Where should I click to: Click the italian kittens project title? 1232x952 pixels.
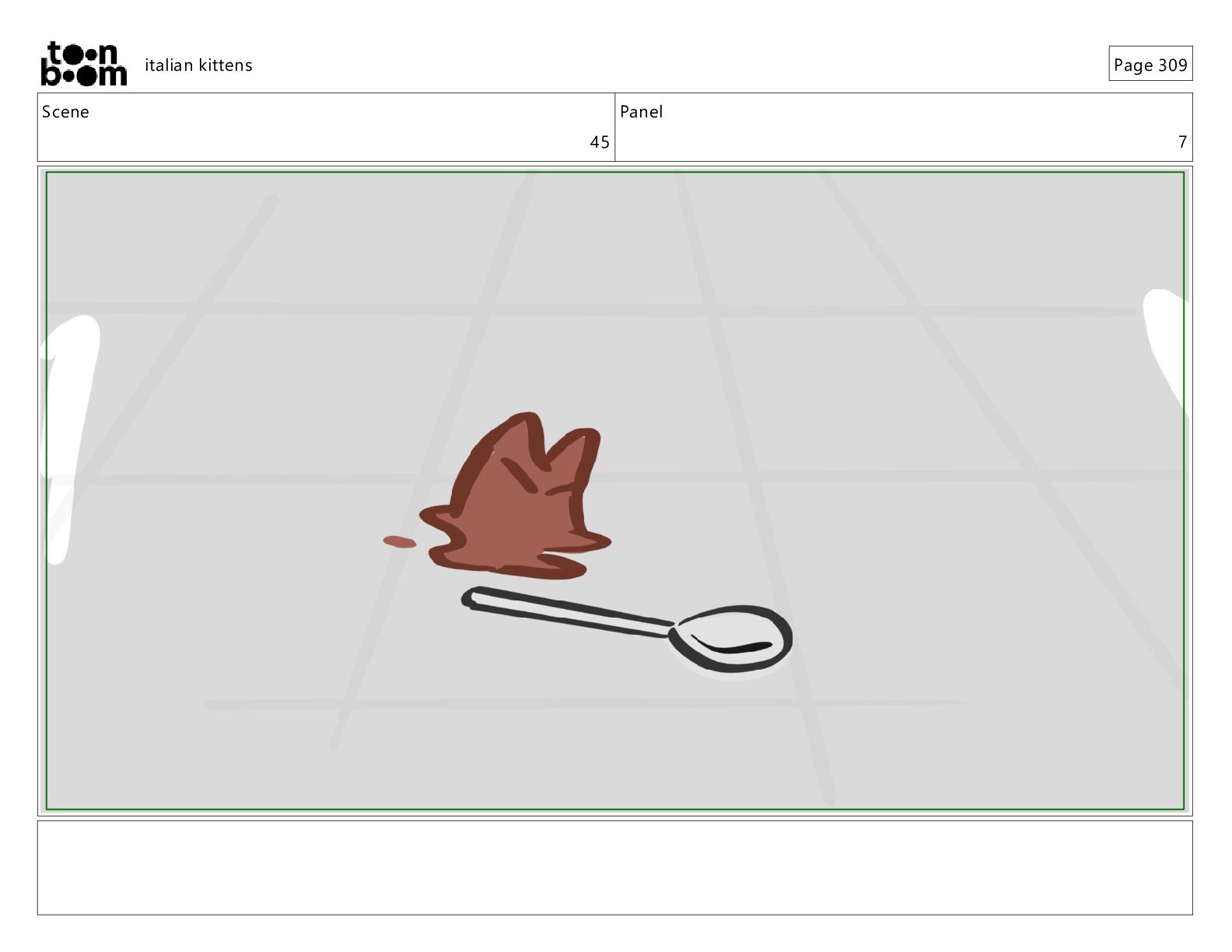[x=198, y=65]
